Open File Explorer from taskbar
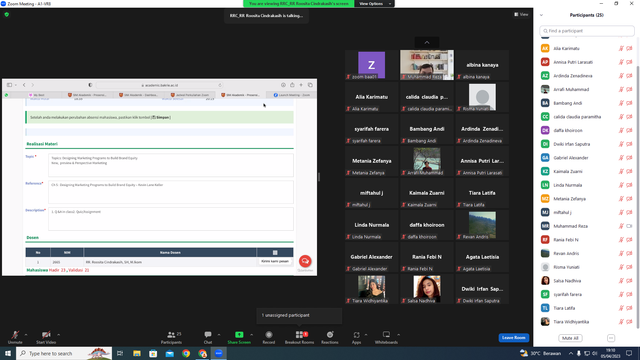This screenshot has height=360, width=640. (x=137, y=353)
